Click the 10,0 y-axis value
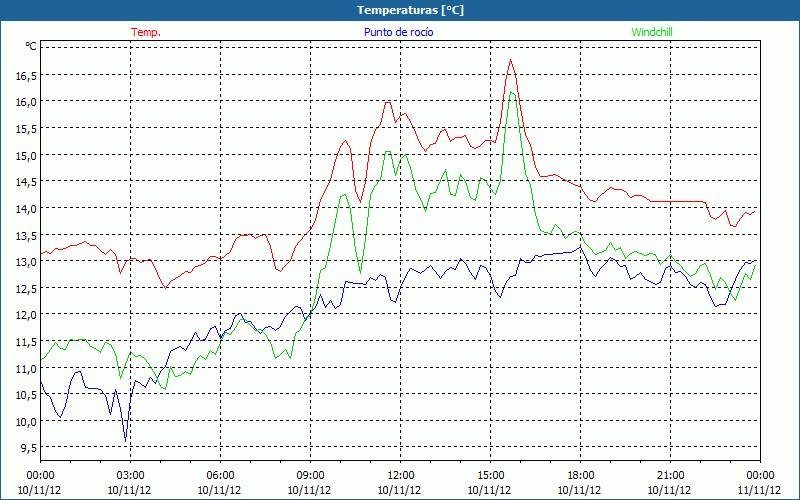800x500 pixels. tap(26, 422)
